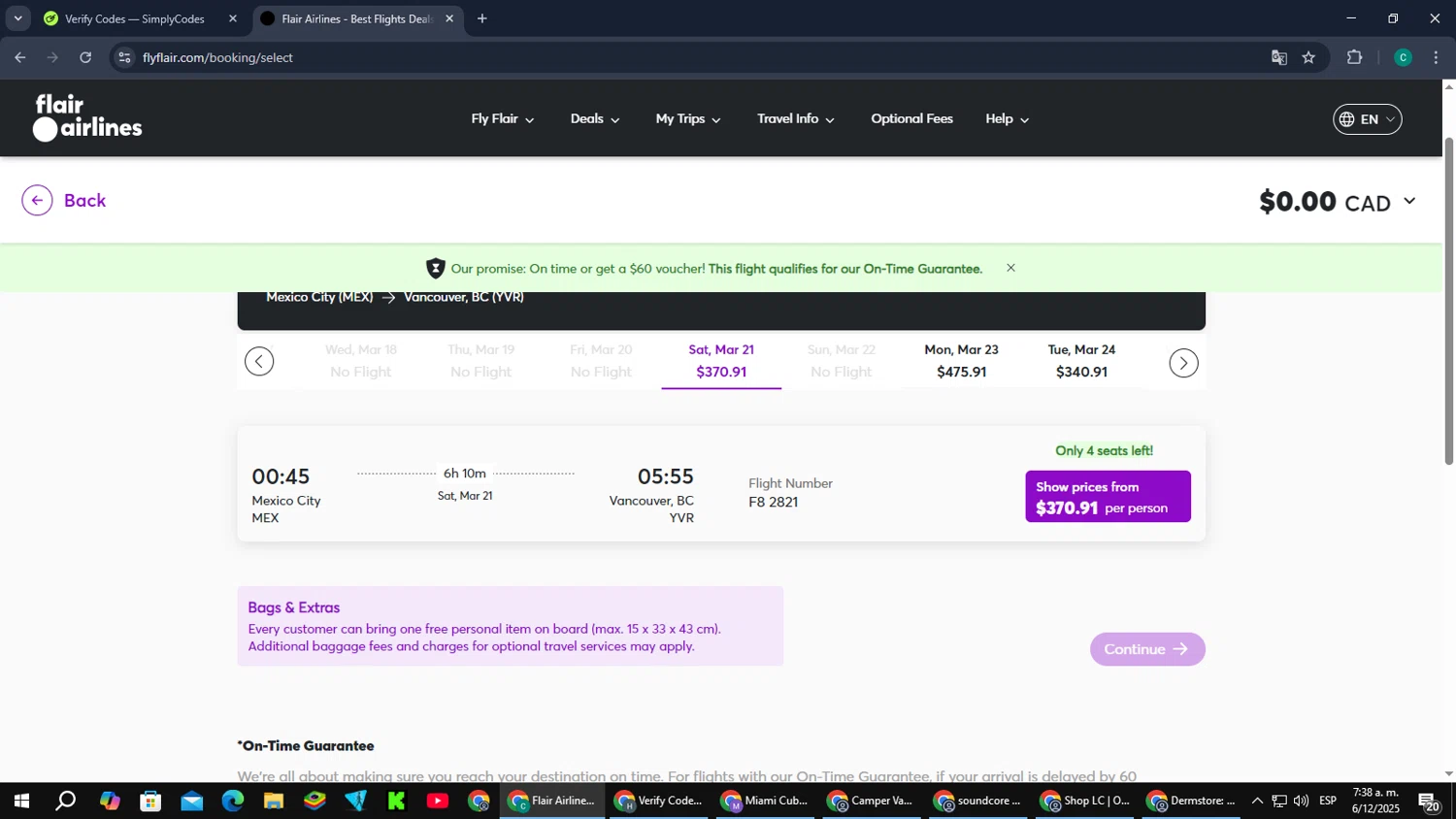Open Miami Cub Chrome window in taskbar
The width and height of the screenshot is (1456, 819).
tap(766, 802)
